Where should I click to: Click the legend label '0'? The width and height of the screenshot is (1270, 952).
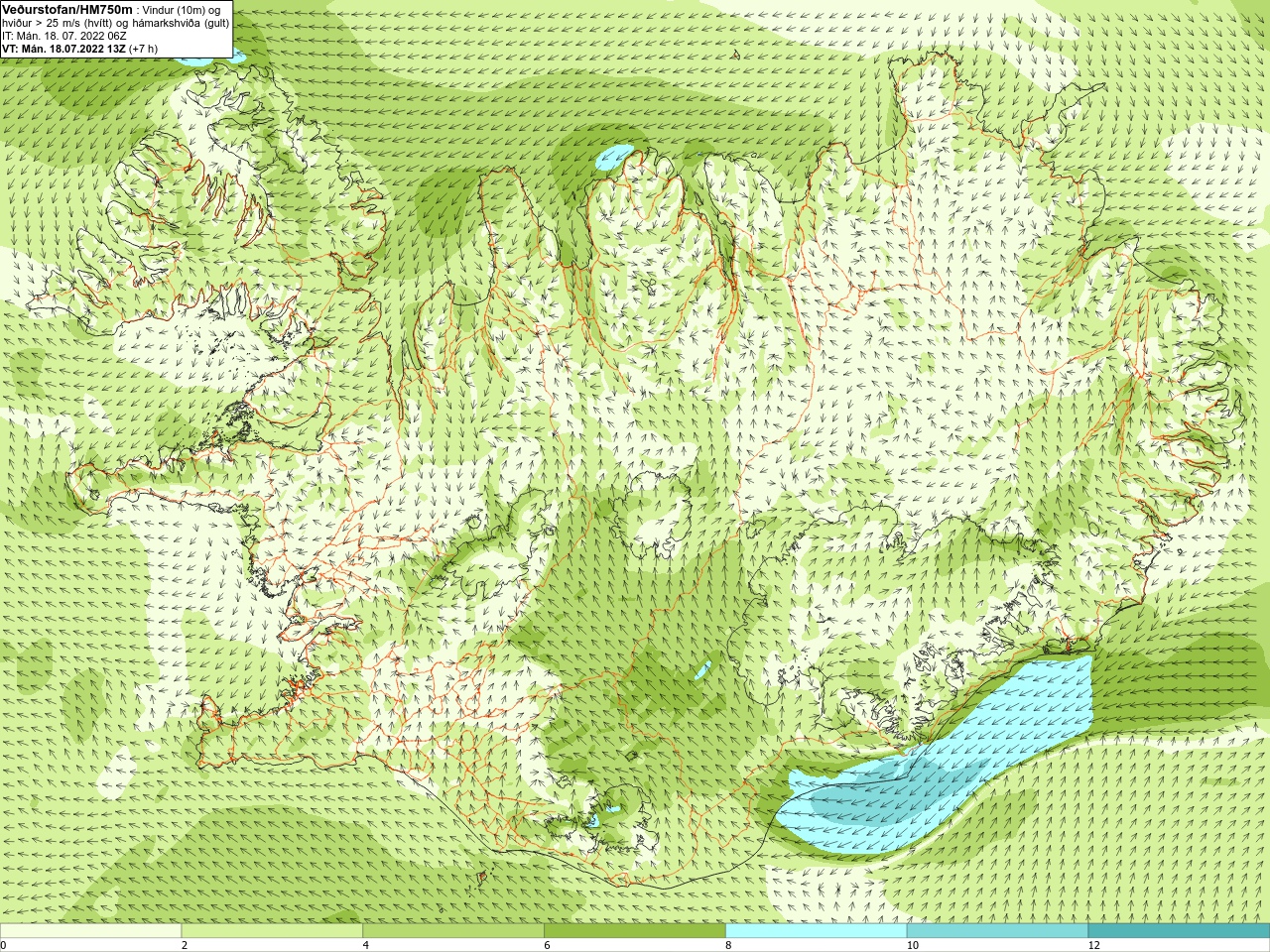point(3,945)
